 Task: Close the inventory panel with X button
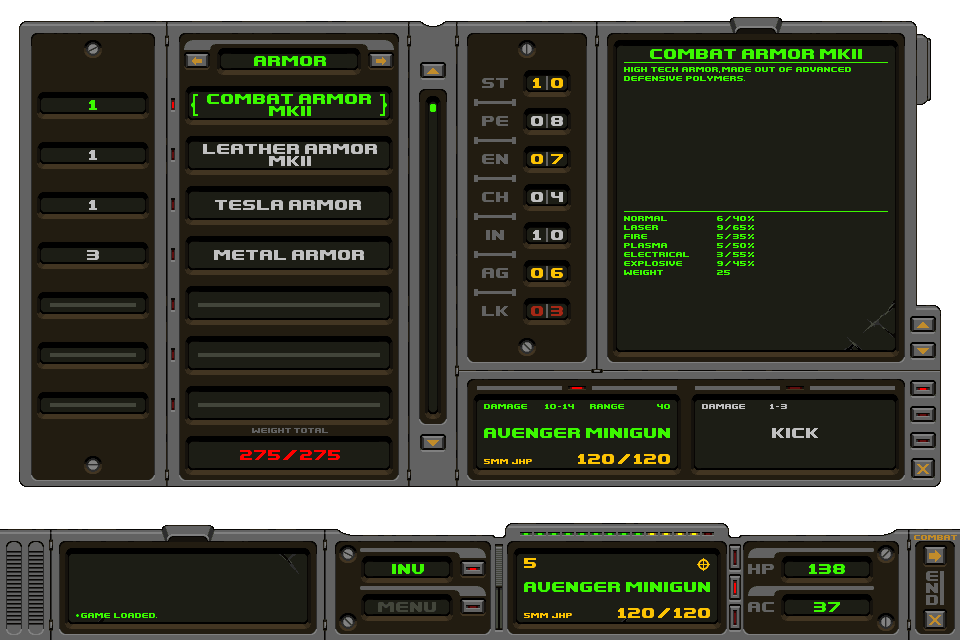[x=923, y=469]
